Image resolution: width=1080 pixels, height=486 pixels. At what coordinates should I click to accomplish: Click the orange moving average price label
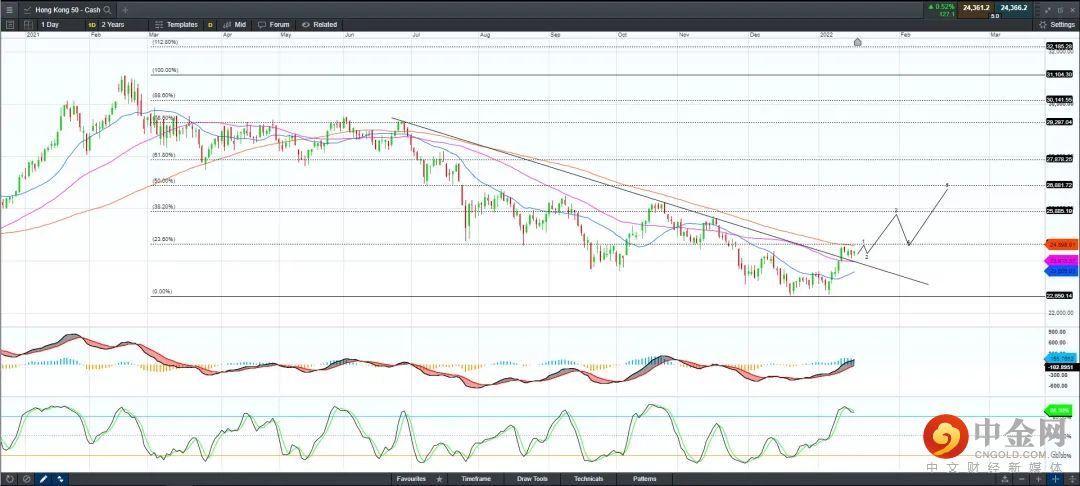pyautogui.click(x=1061, y=244)
